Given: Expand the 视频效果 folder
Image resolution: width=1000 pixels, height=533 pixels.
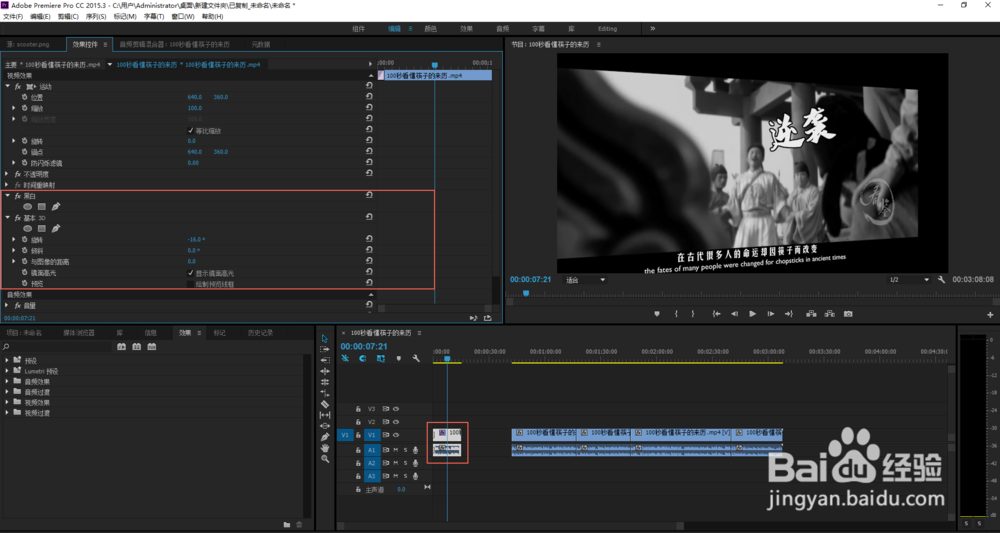Looking at the screenshot, I should pyautogui.click(x=7, y=402).
